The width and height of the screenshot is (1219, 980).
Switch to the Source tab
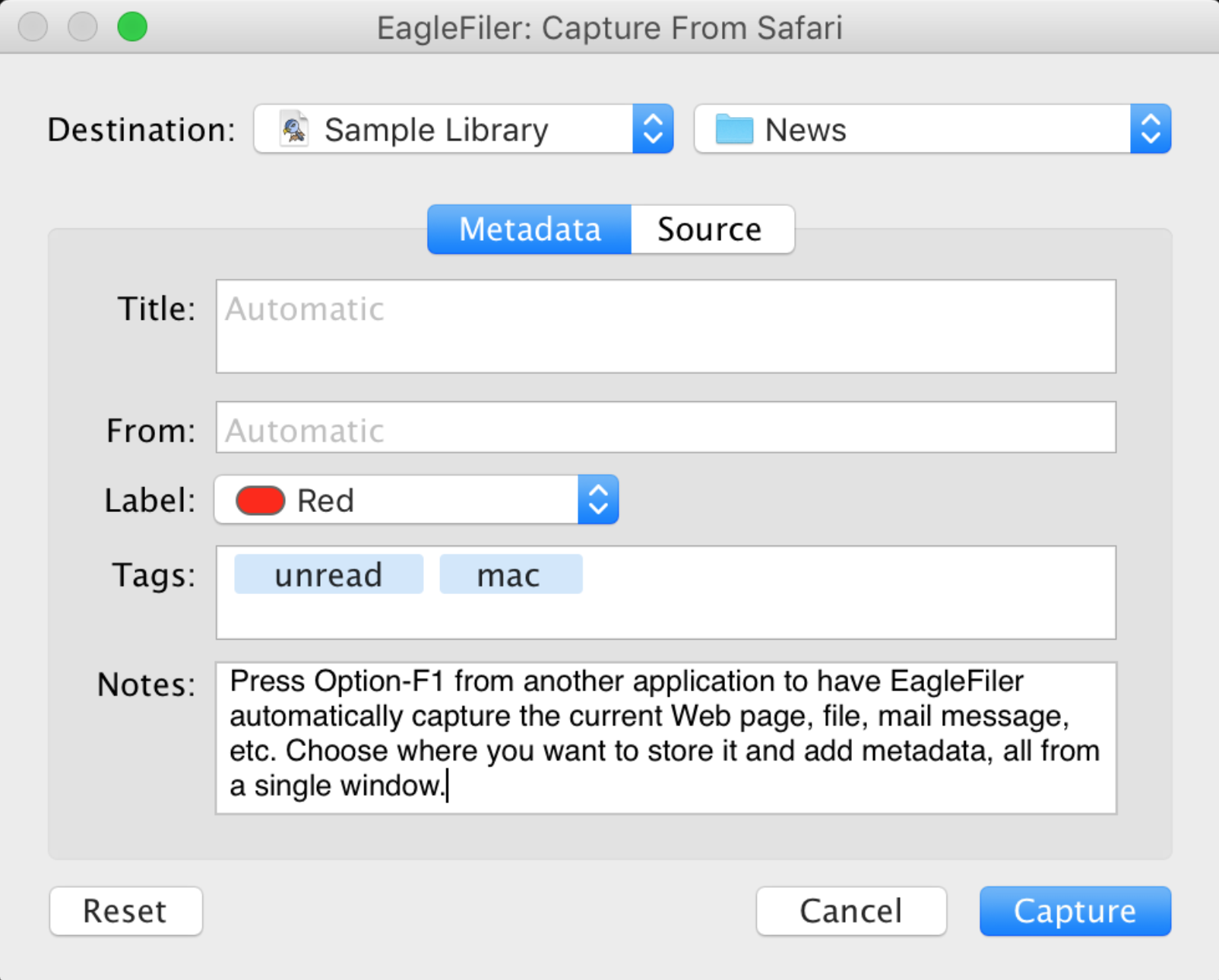(x=712, y=229)
